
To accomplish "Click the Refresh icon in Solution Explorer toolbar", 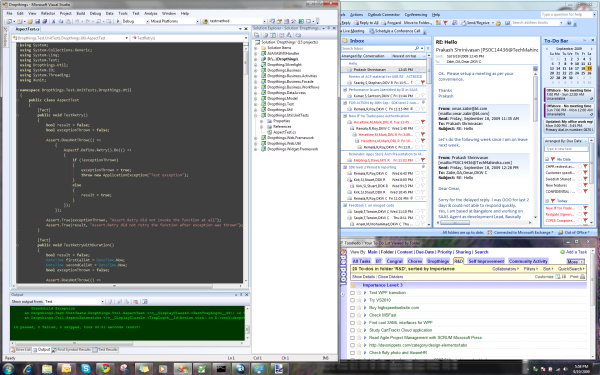I will pos(273,35).
